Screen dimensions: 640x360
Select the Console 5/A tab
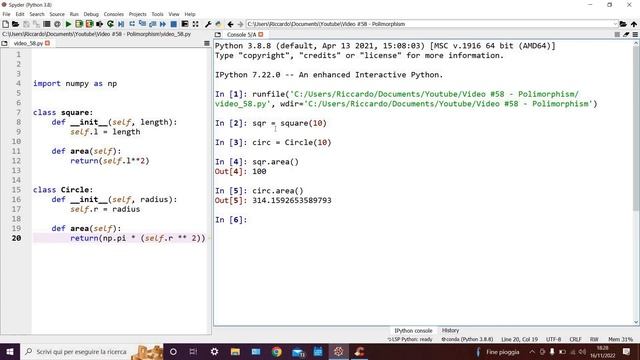(x=241, y=35)
